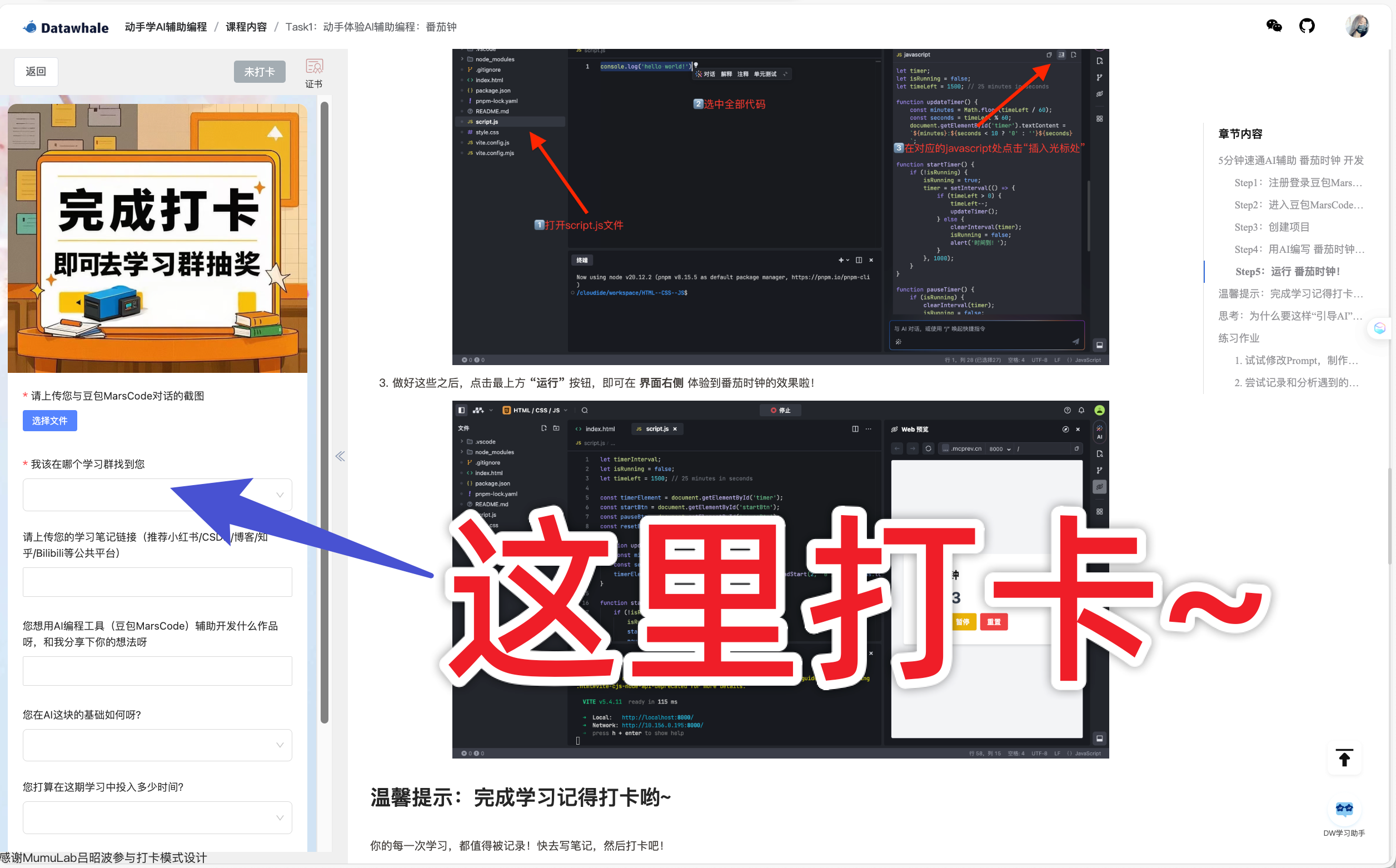
Task: Click the left form panel scrollbar
Action: pos(325,412)
